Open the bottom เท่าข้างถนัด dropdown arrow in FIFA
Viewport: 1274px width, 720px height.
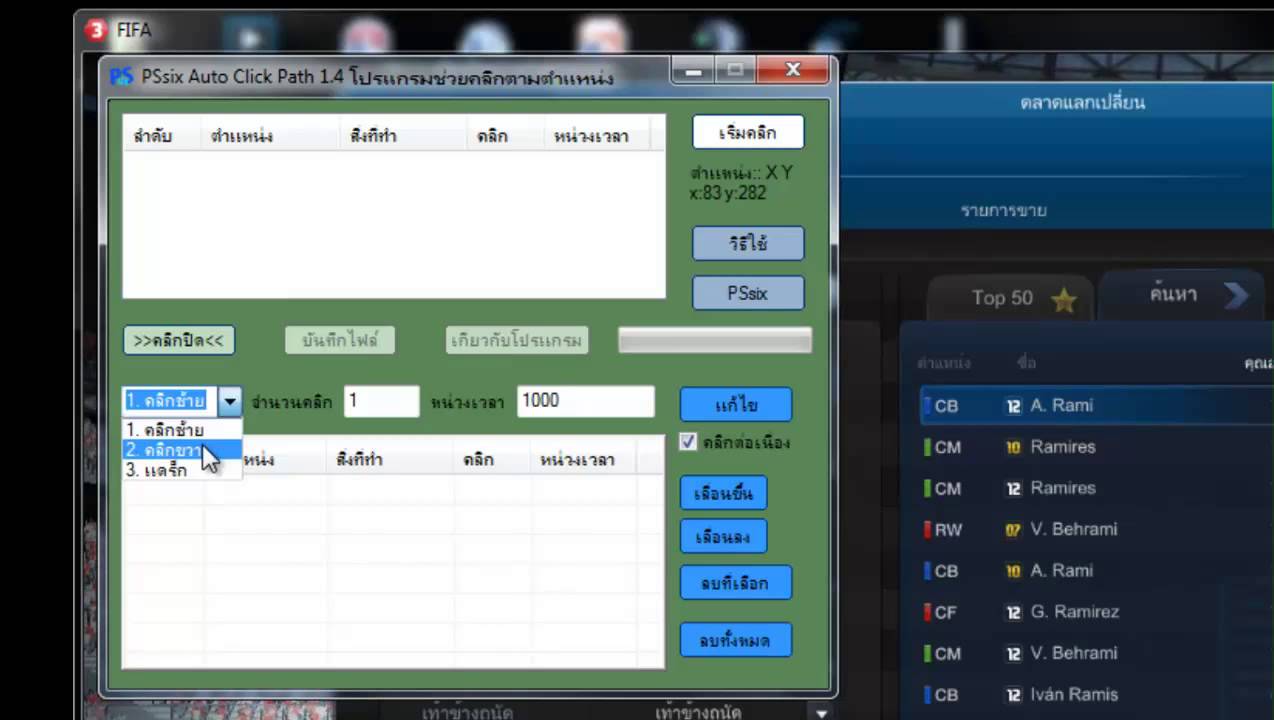[x=822, y=713]
